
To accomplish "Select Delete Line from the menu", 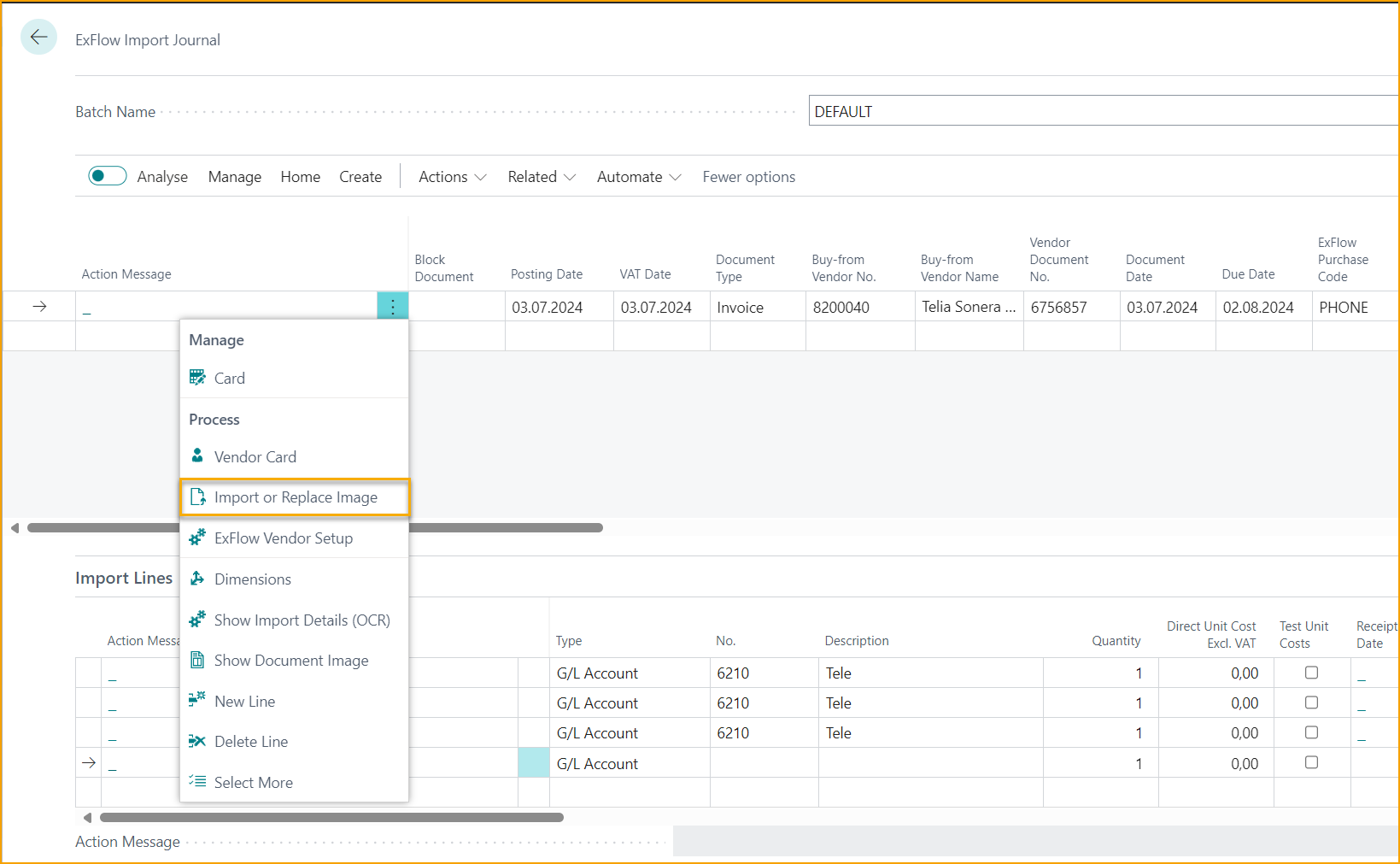I will (x=250, y=741).
